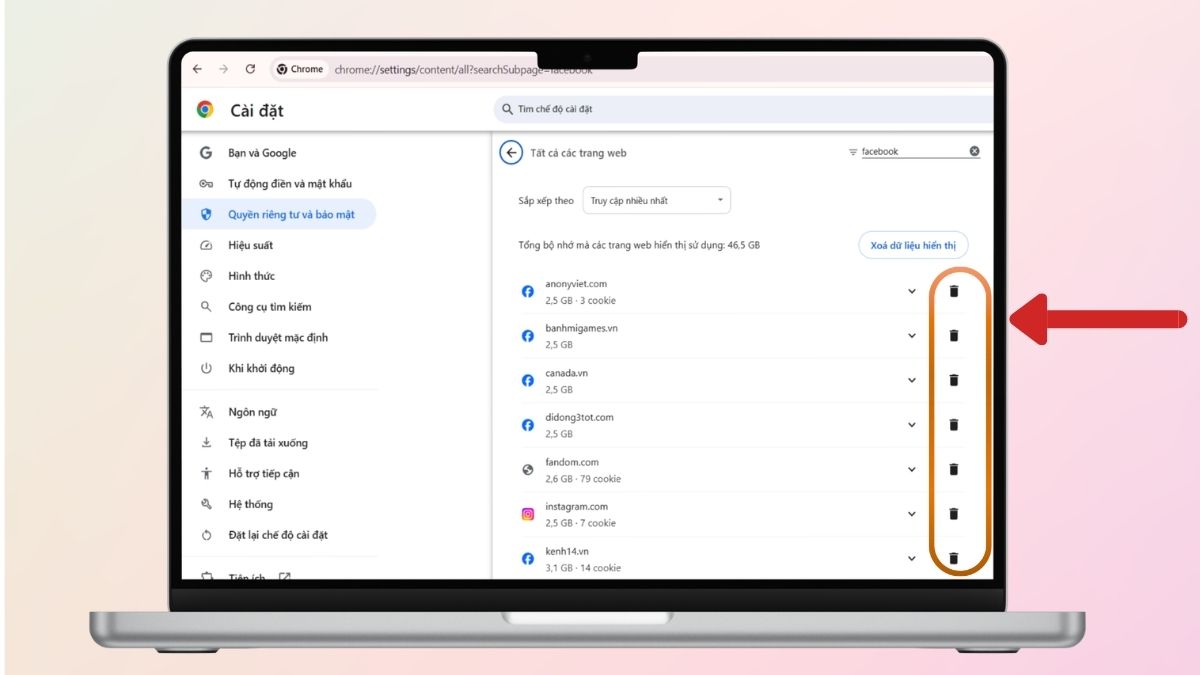Expand fandom.com entry chevron
Image resolution: width=1200 pixels, height=675 pixels.
tap(911, 469)
